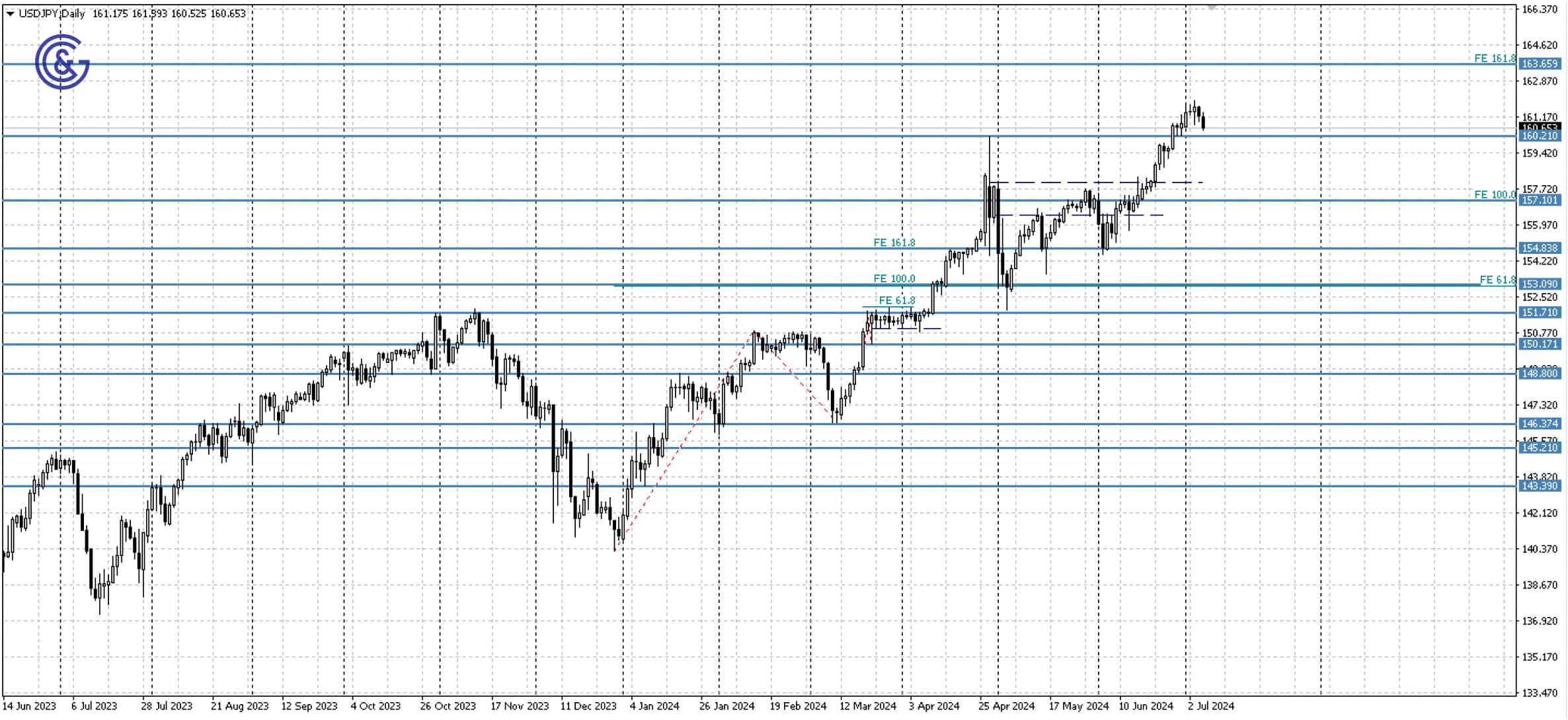Click the 160.210 price tag on the axis
Image resolution: width=1568 pixels, height=720 pixels.
1540,134
